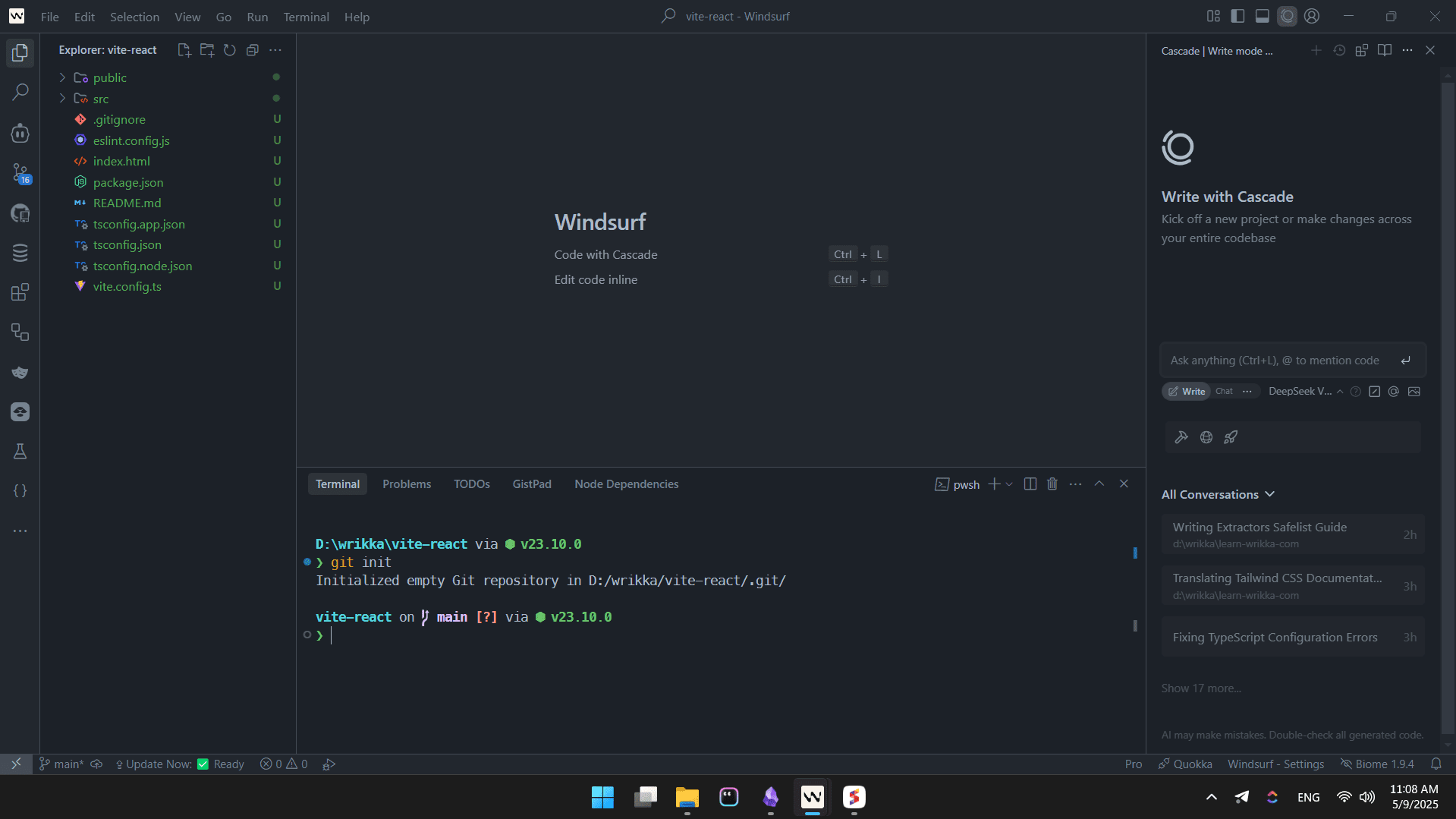The image size is (1456, 819).
Task: Split the terminal pane
Action: point(1030,484)
